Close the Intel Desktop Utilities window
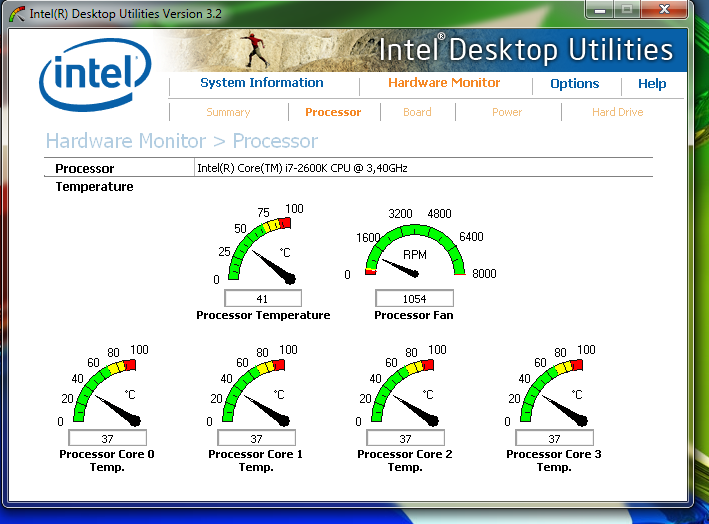709x524 pixels. coord(664,9)
